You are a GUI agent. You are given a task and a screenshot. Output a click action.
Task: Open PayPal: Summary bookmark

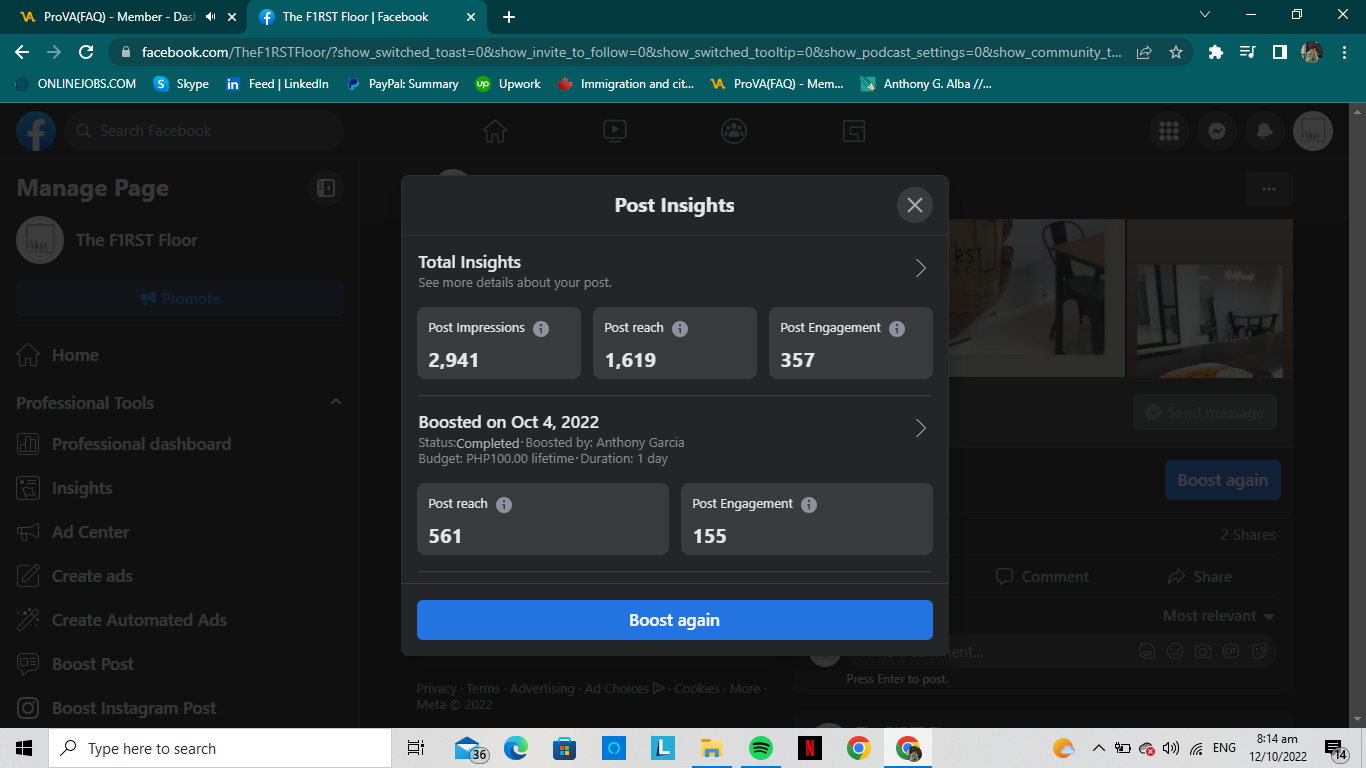pyautogui.click(x=403, y=84)
